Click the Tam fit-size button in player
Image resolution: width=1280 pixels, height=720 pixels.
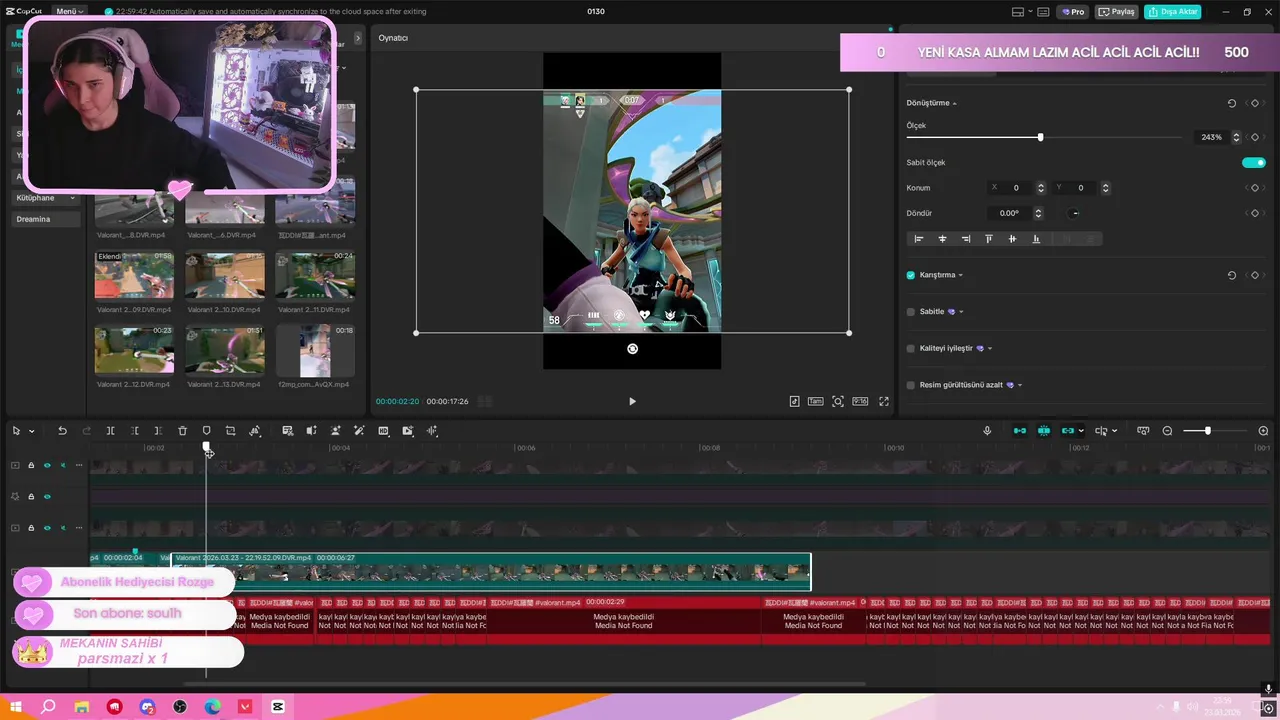[816, 401]
